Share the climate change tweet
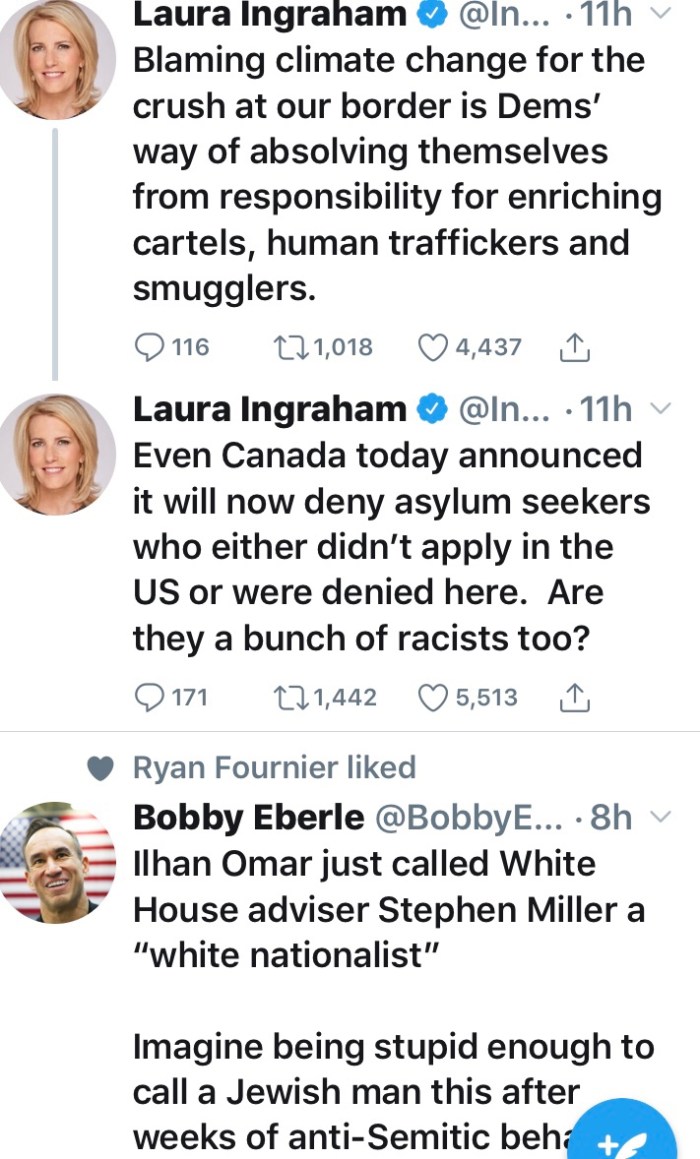 point(574,347)
